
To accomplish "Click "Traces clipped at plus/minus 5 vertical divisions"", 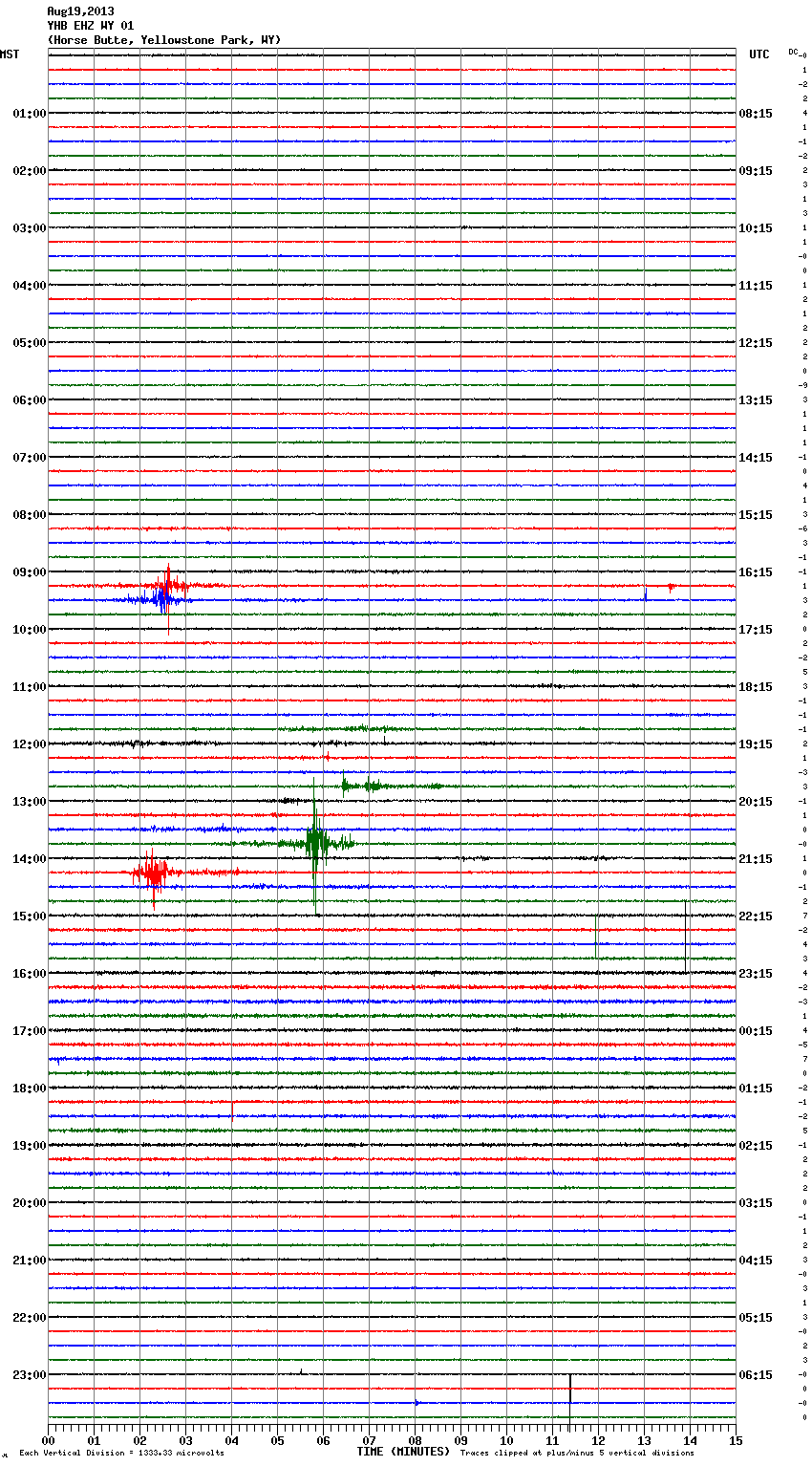I will coord(577,1454).
